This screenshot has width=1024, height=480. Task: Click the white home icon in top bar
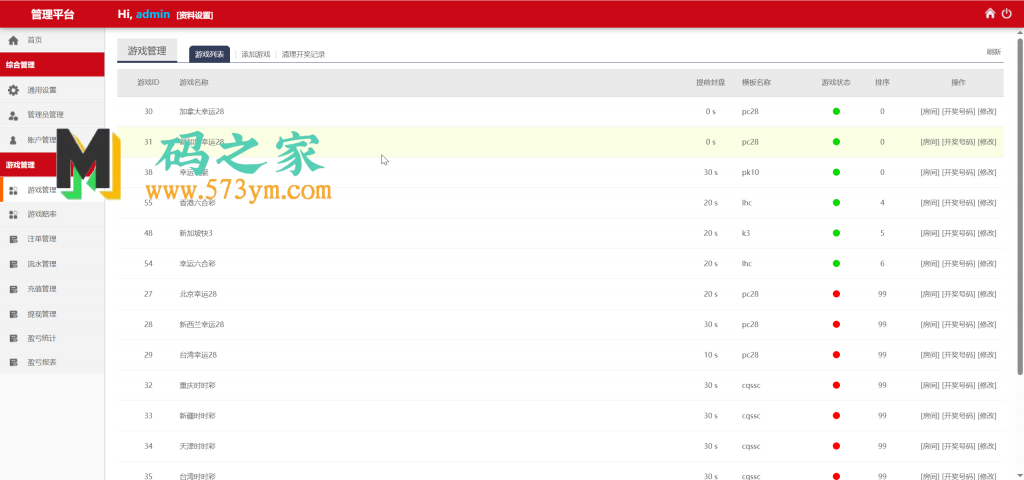990,13
